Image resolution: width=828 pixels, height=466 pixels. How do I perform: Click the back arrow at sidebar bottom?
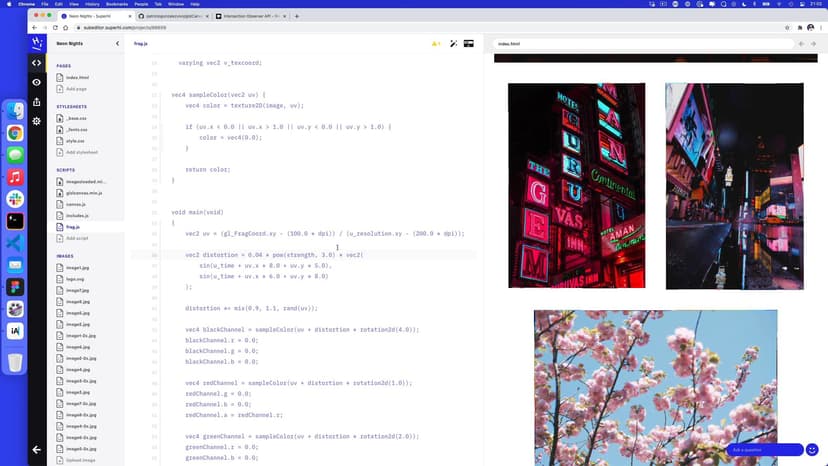tap(37, 450)
